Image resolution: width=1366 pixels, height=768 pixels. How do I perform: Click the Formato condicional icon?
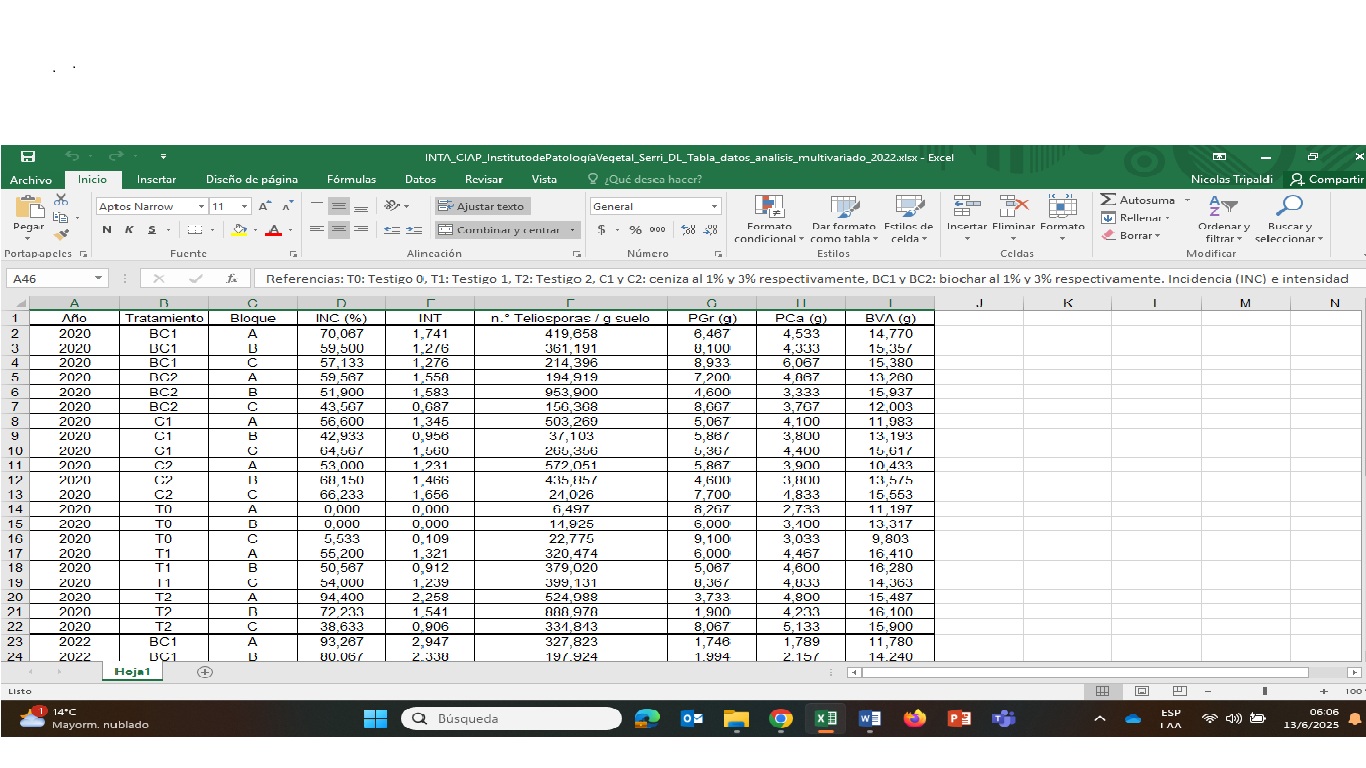click(769, 206)
